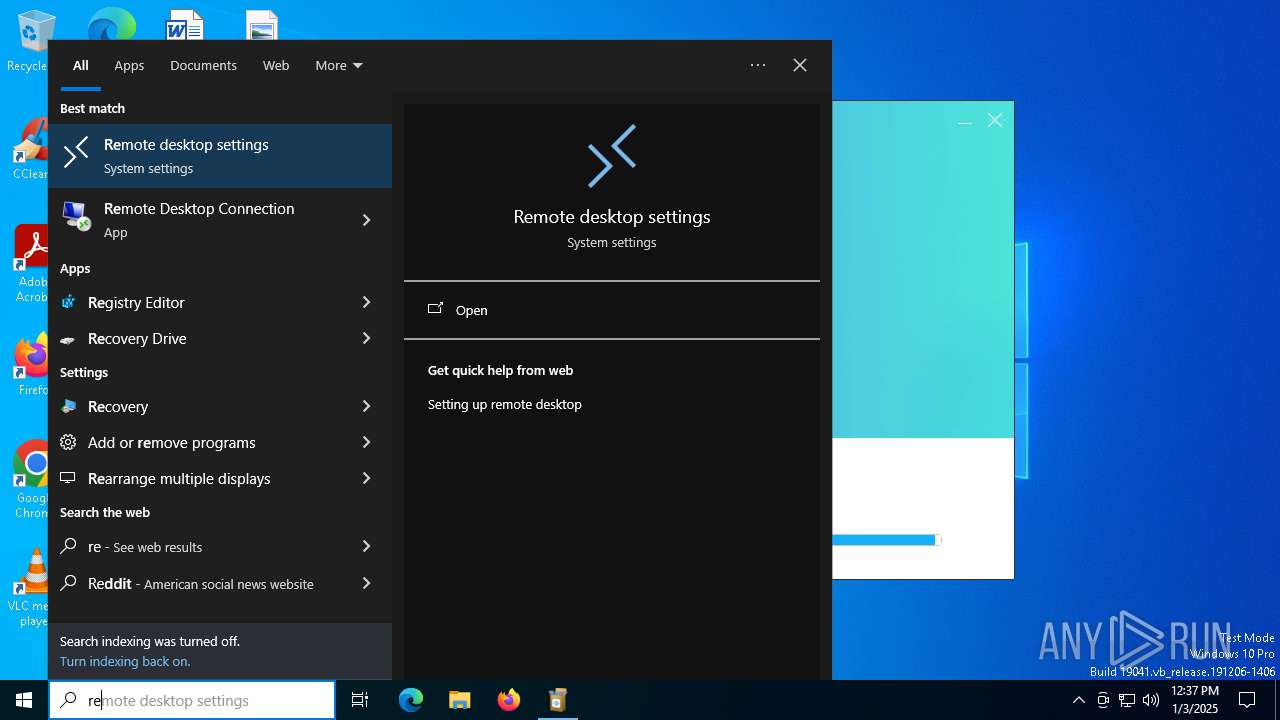Viewport: 1280px width, 720px height.
Task: Click the large Remote desktop icon in preview pane
Action: coord(612,156)
